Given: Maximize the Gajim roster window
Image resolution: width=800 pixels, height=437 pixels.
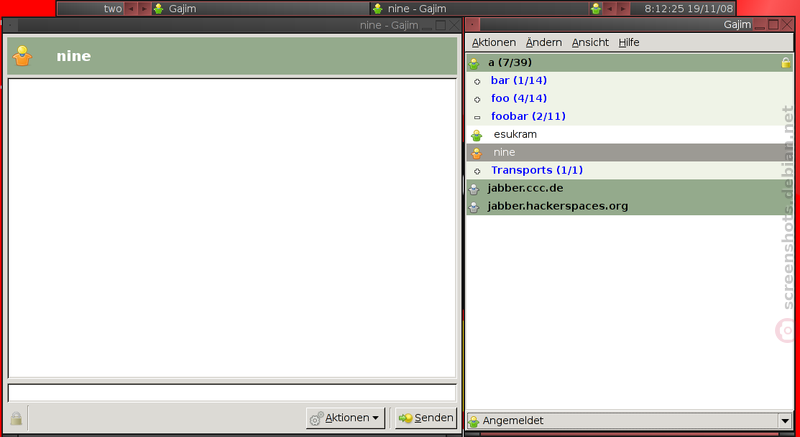Looking at the screenshot, I should (773, 24).
